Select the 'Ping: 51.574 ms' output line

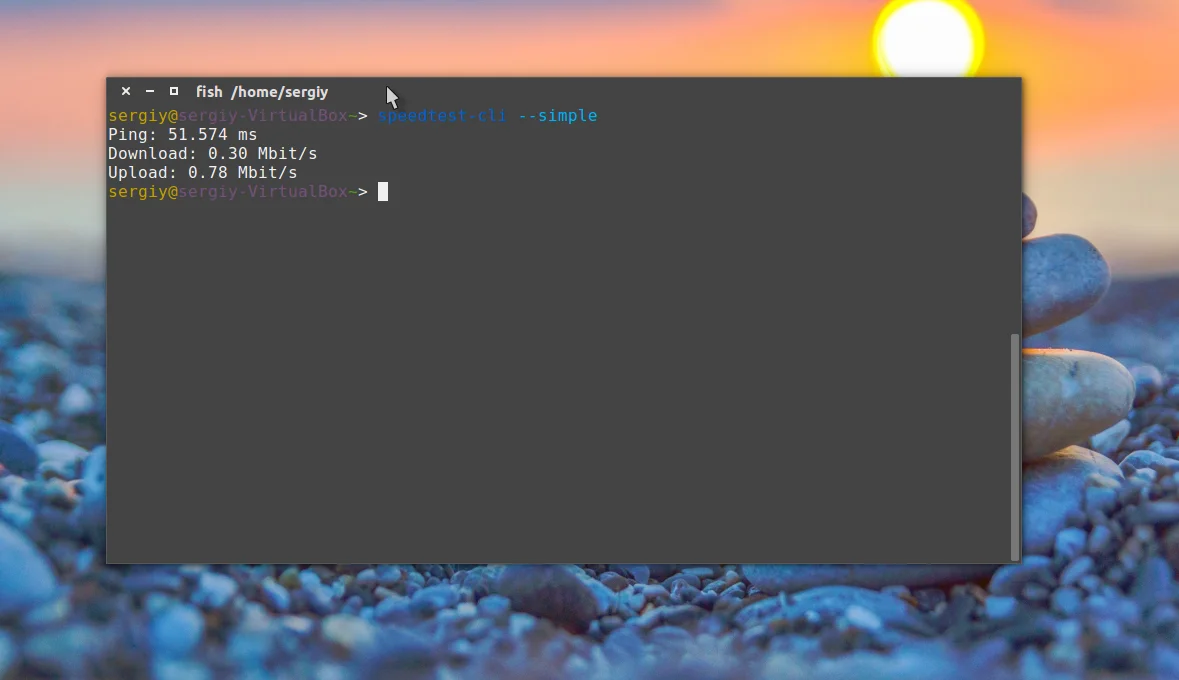click(183, 135)
